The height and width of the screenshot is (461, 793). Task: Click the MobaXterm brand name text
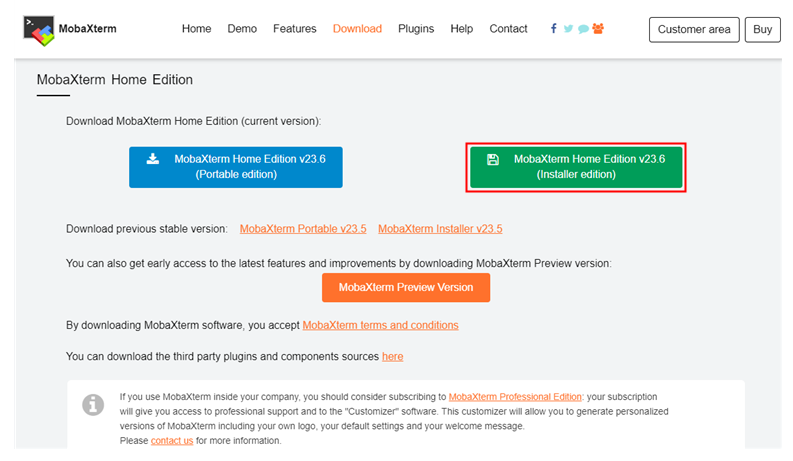pos(87,29)
